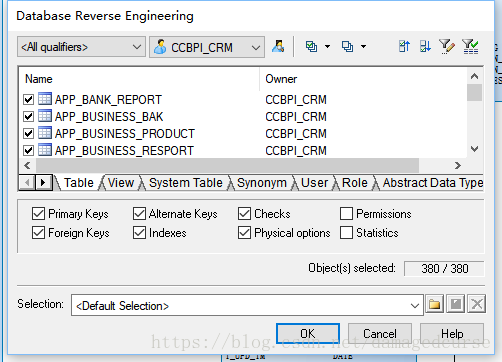Select the APP_BUSINESS_RESPORT row name
The image size is (502, 362).
coord(124,151)
